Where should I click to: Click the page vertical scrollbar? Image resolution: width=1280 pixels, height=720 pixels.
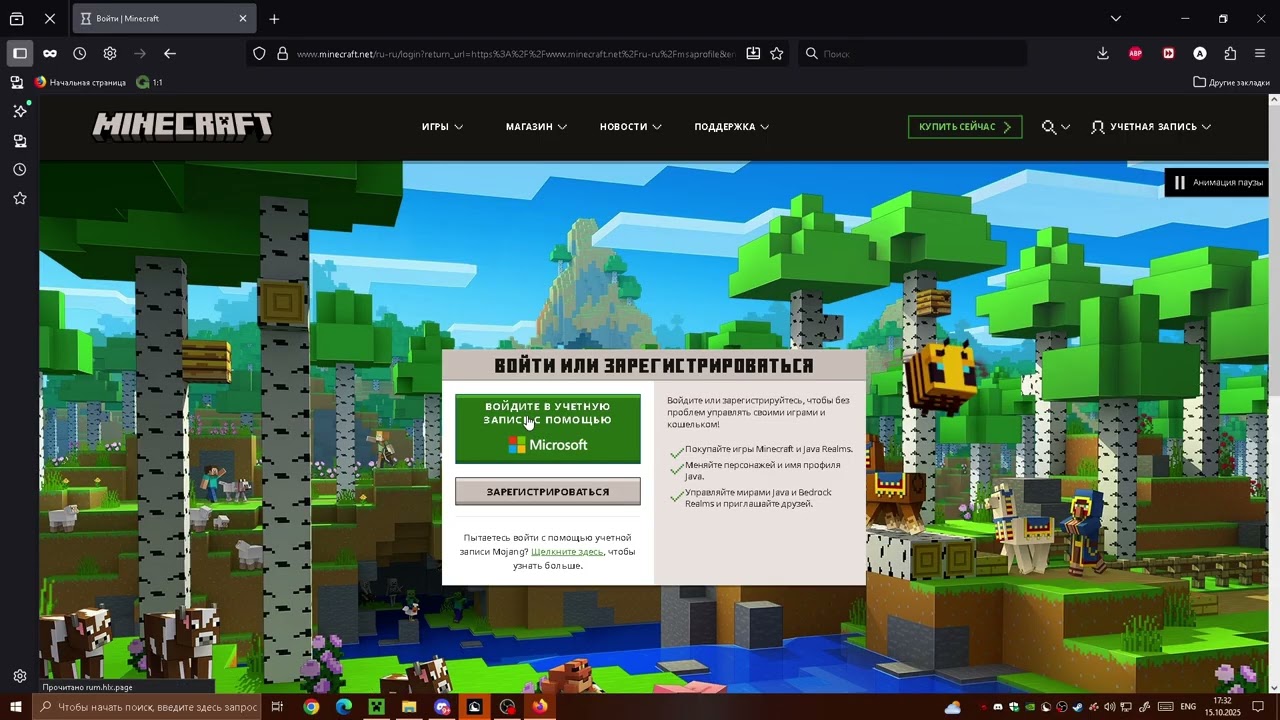pos(1274,392)
